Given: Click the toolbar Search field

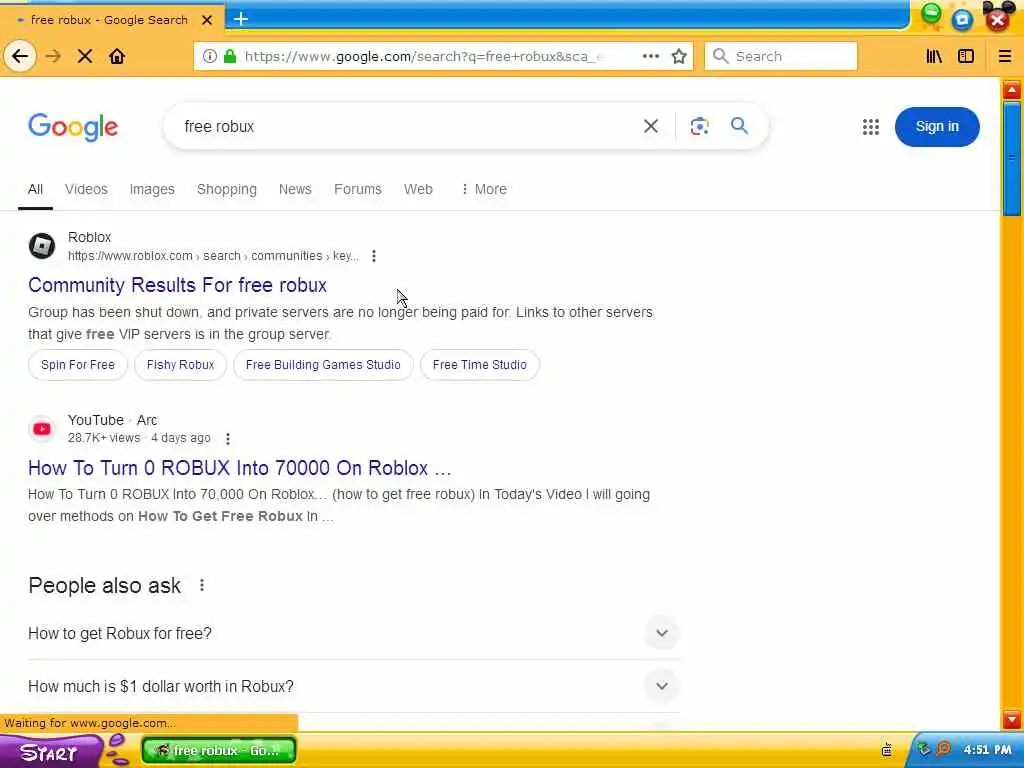Looking at the screenshot, I should (780, 56).
